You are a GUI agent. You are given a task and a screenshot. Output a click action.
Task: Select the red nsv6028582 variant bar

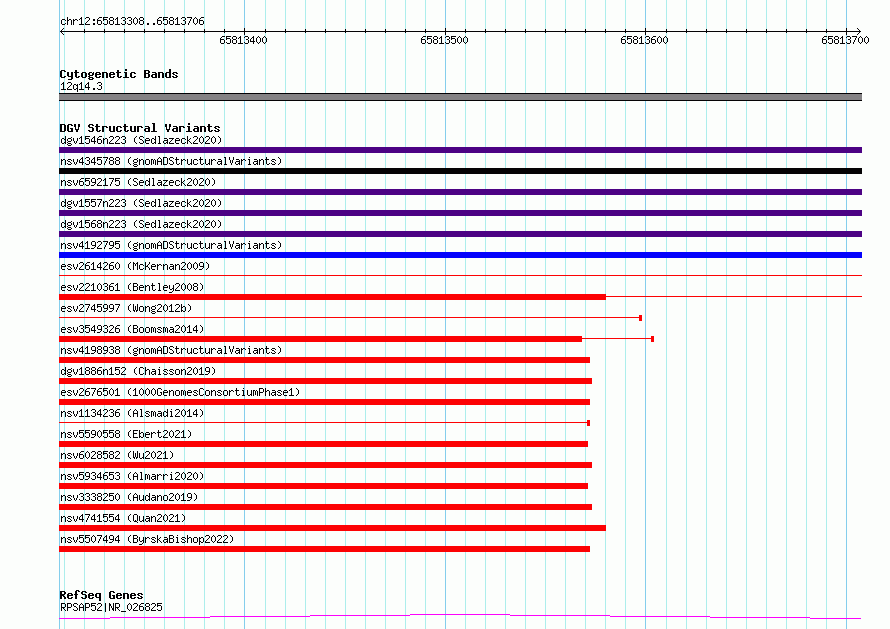pos(326,465)
